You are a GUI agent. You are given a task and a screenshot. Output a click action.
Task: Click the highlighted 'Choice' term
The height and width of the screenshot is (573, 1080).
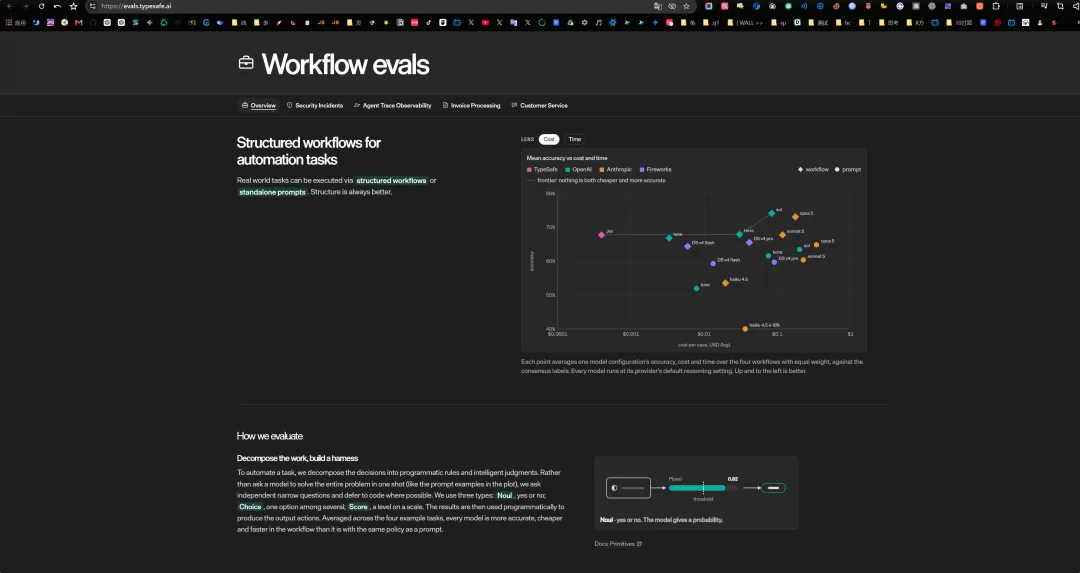pos(250,507)
